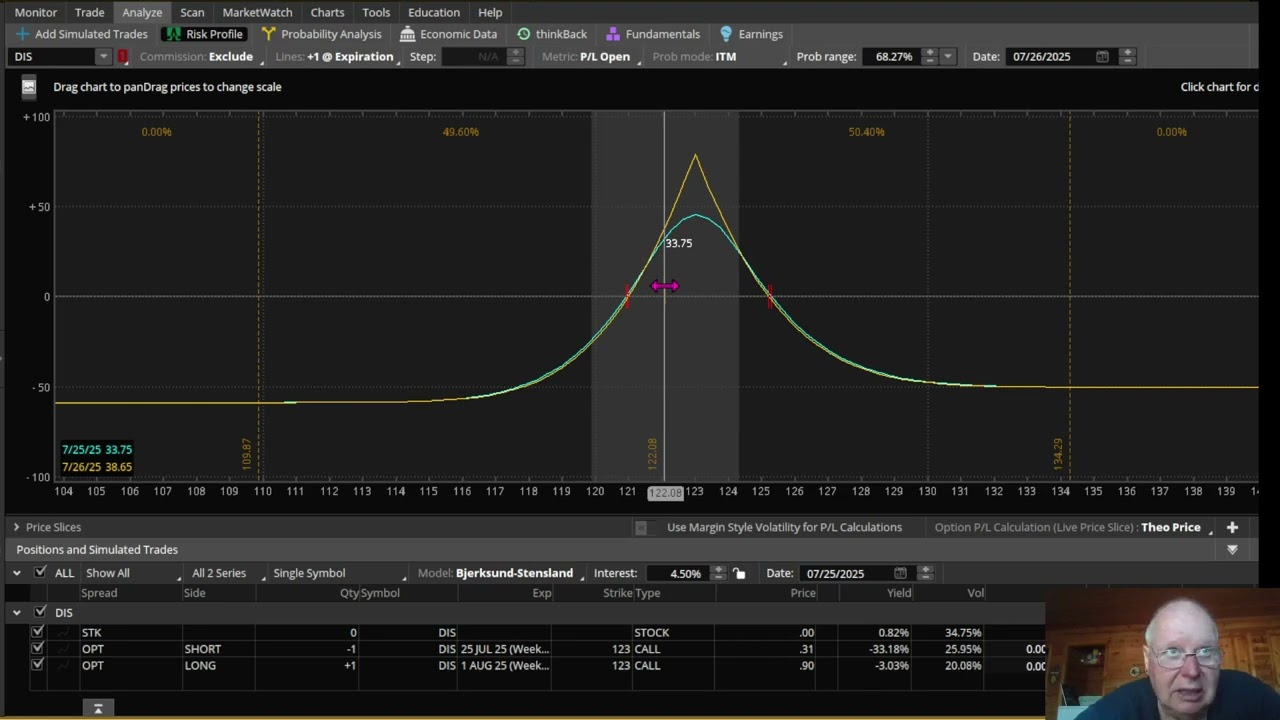
Task: Toggle the ALL positions checkbox
Action: [x=40, y=573]
